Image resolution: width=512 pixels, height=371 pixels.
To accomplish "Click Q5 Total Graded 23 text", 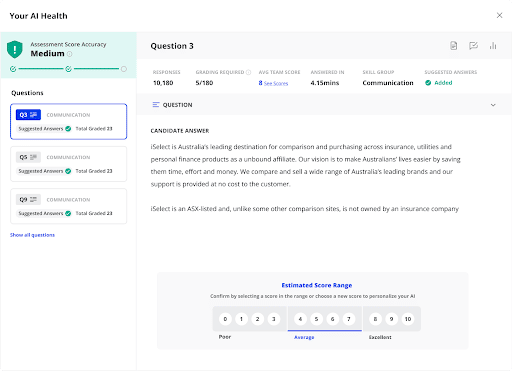I will 94,171.
